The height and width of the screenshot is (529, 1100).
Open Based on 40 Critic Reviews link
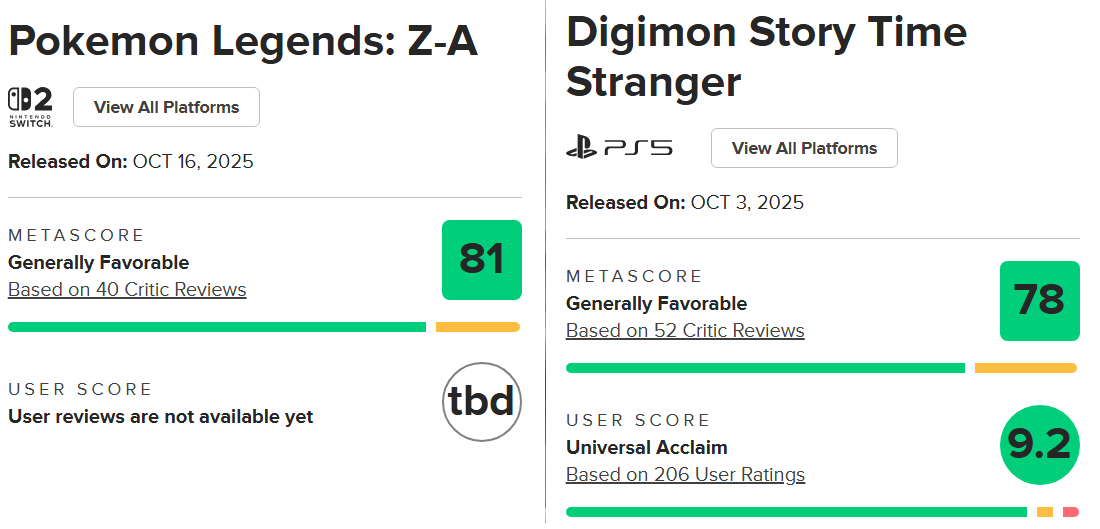tap(127, 290)
